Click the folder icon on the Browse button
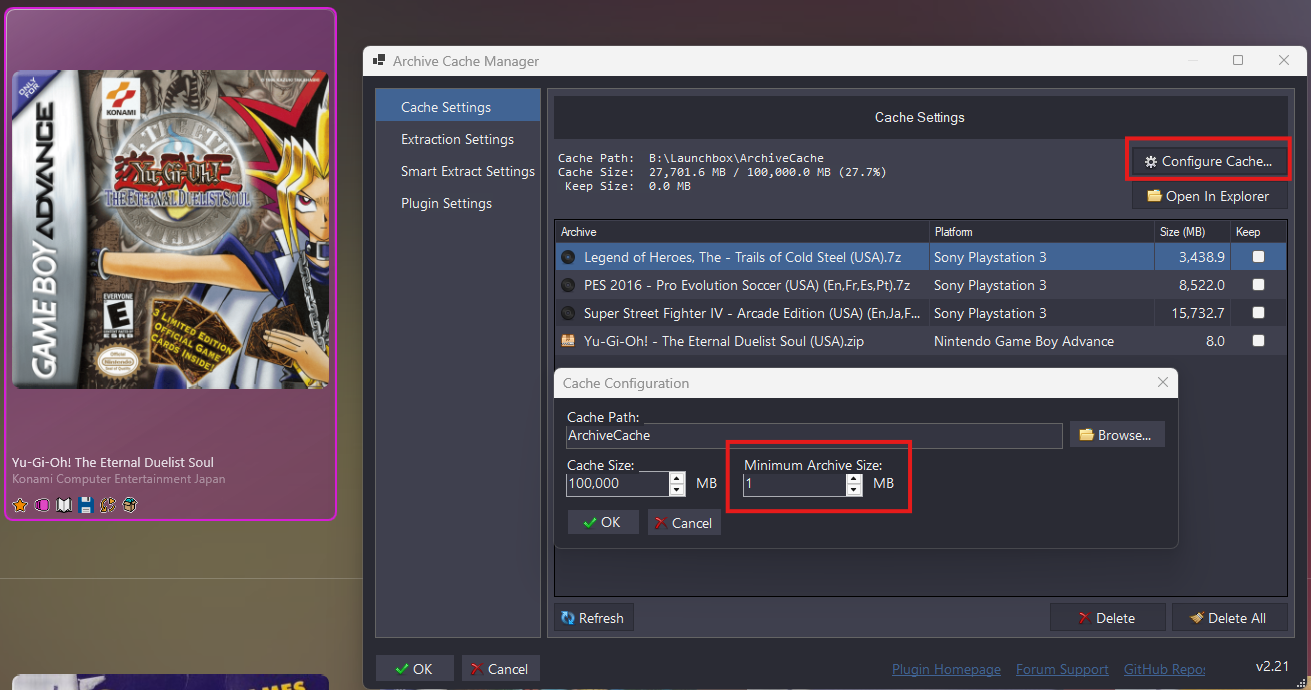The width and height of the screenshot is (1311, 690). pyautogui.click(x=1086, y=435)
